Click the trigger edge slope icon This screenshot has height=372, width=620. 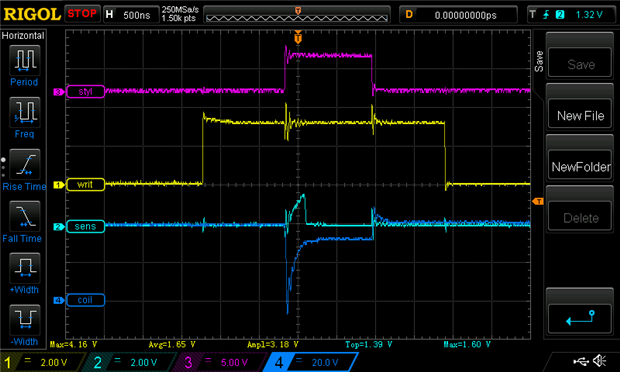click(546, 15)
